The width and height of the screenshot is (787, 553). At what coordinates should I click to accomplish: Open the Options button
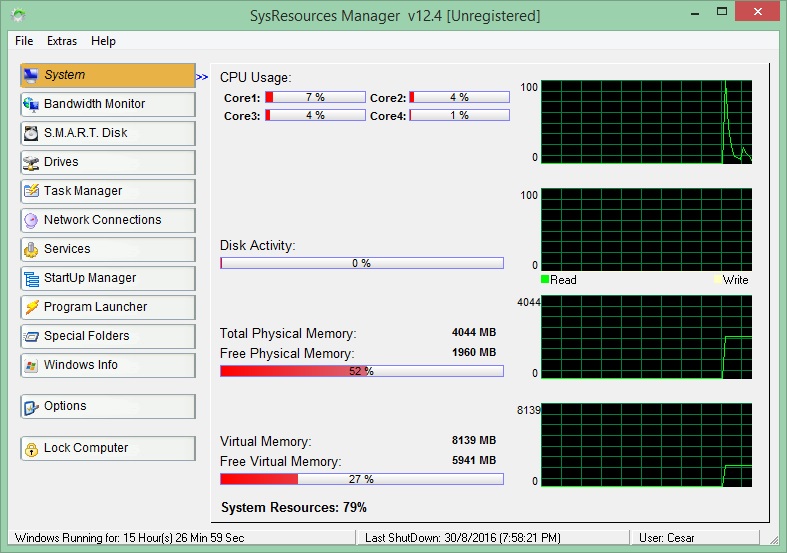click(x=107, y=406)
